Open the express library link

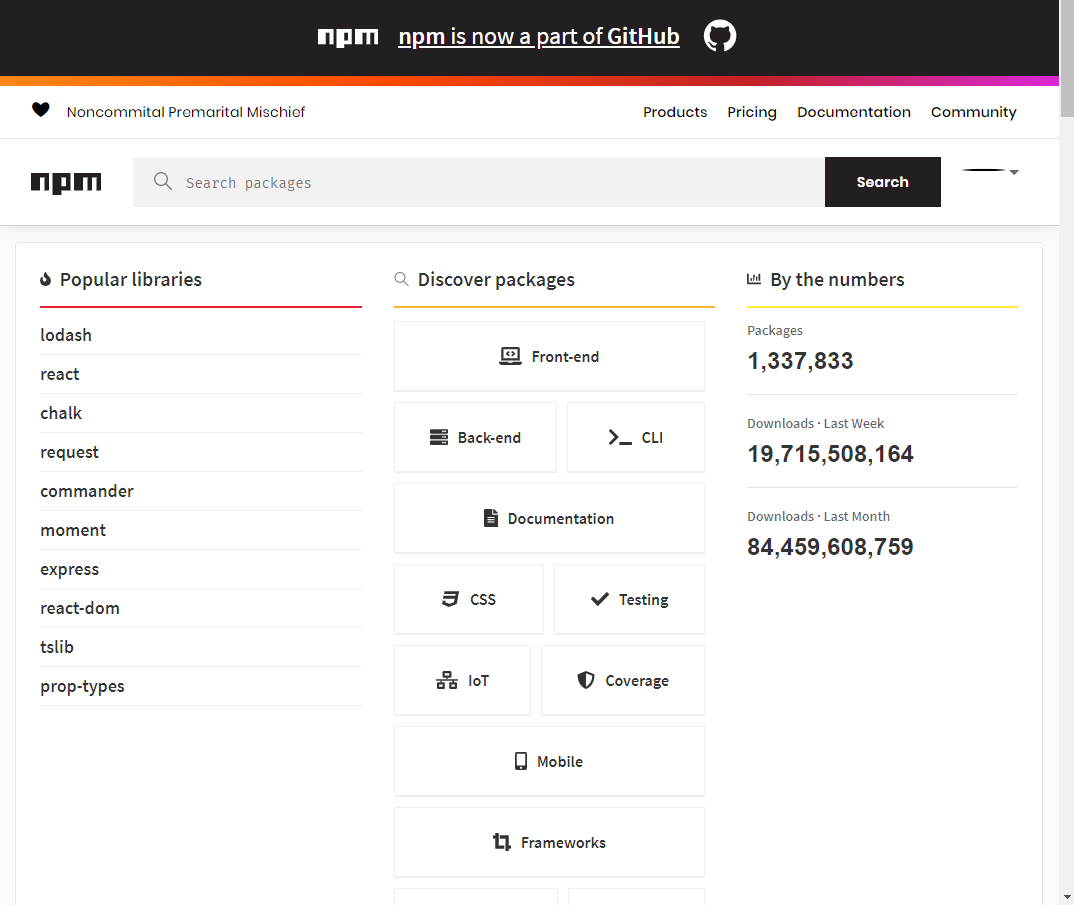(69, 569)
